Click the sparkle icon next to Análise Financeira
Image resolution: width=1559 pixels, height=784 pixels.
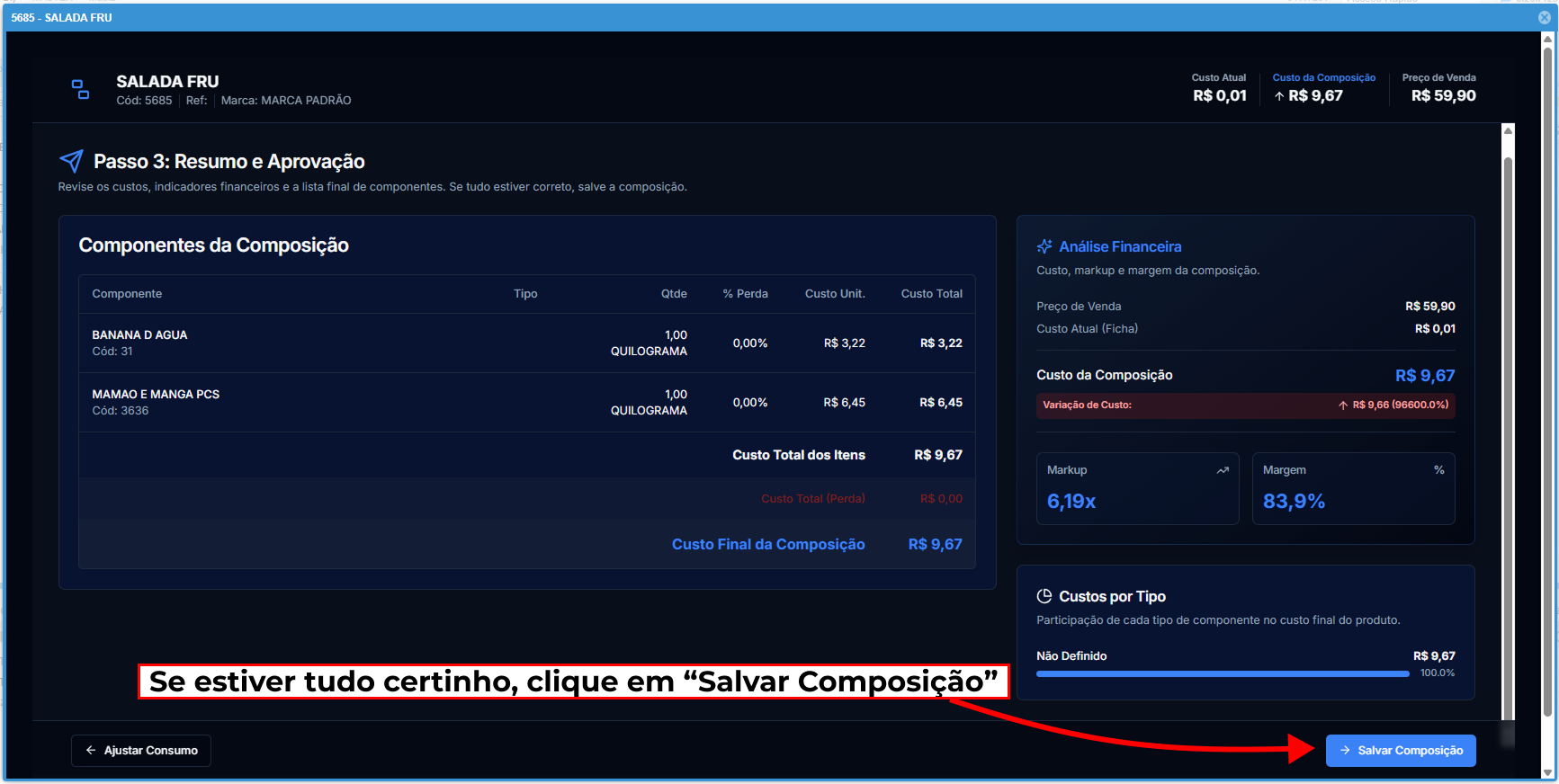(1044, 246)
